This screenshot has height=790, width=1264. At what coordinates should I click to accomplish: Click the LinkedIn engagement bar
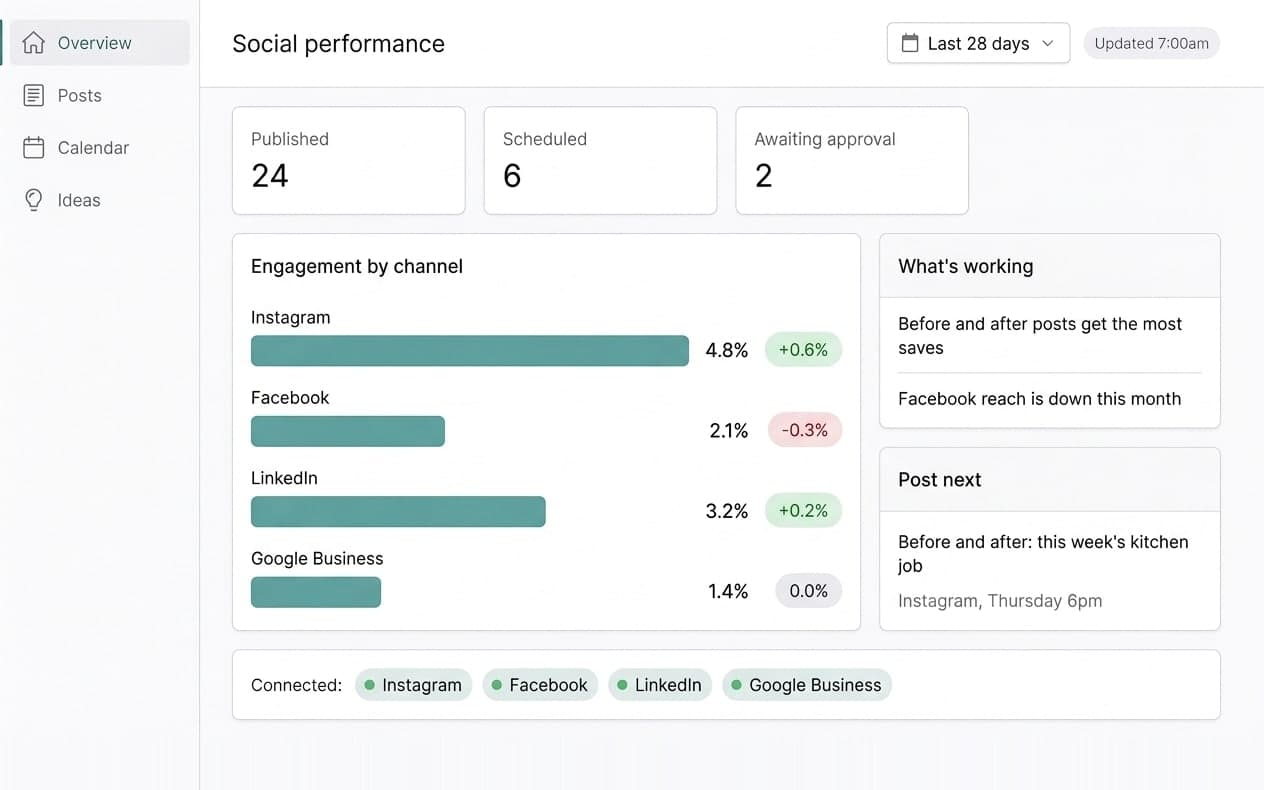[x=398, y=511]
